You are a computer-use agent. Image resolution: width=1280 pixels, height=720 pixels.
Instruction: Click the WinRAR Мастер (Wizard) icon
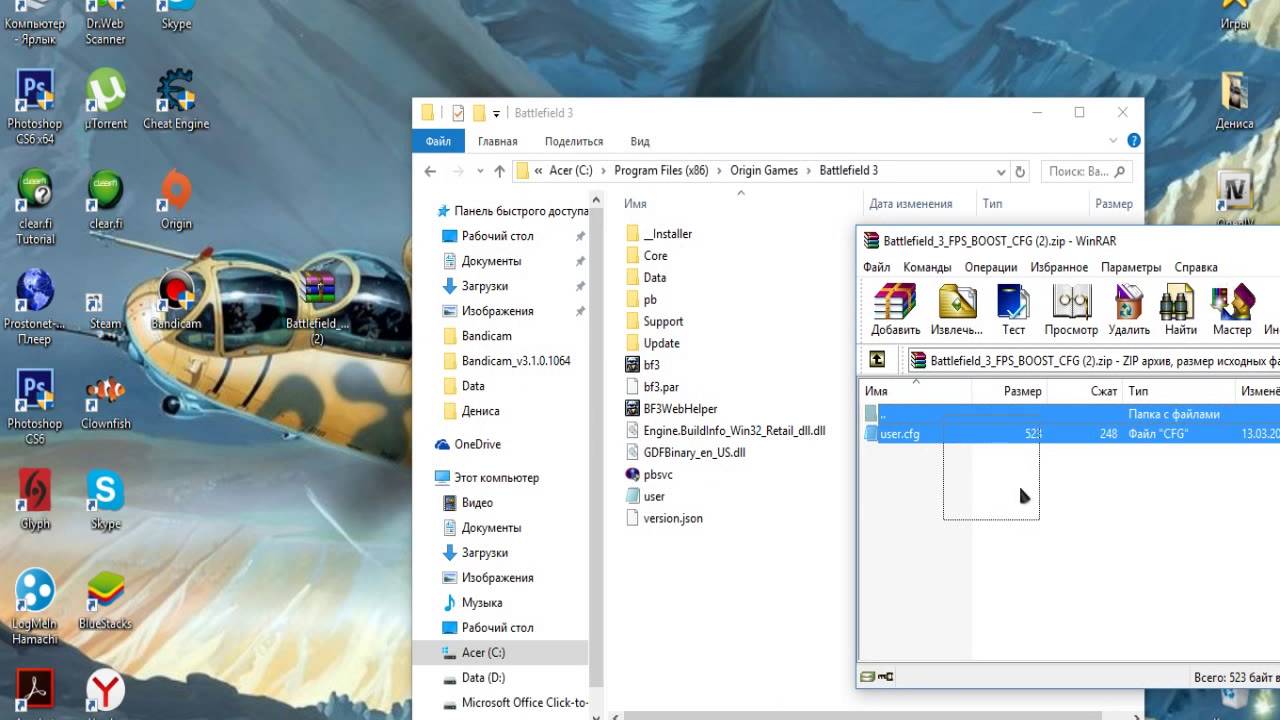pyautogui.click(x=1232, y=311)
